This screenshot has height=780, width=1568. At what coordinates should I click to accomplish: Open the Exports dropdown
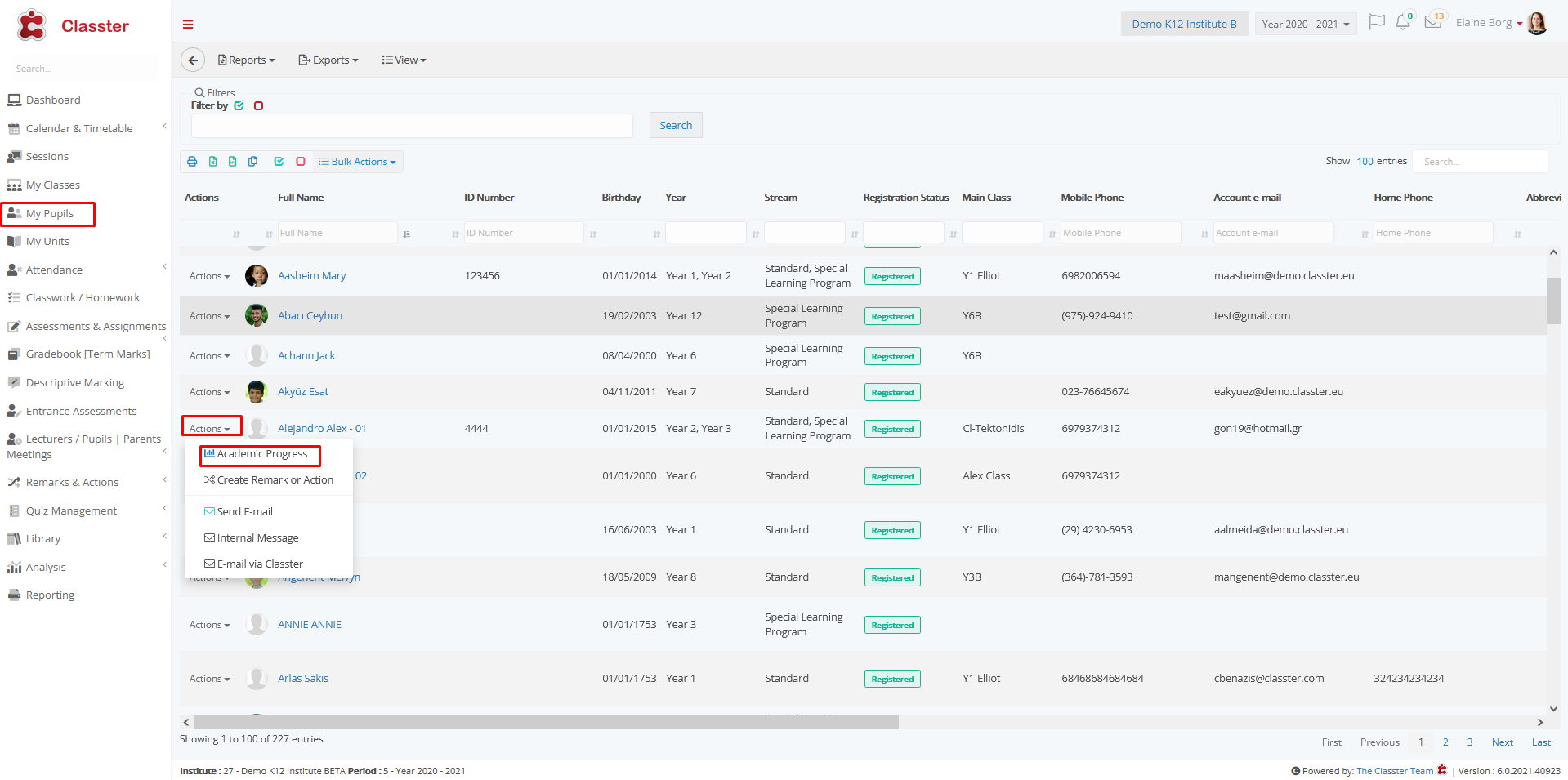coord(328,60)
